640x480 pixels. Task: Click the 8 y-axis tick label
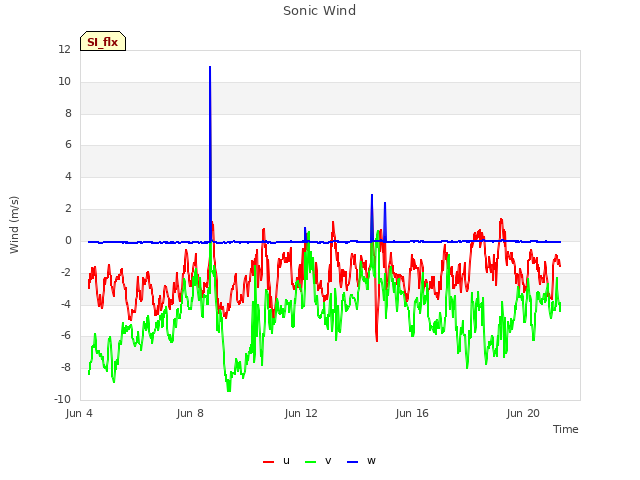tap(68, 113)
